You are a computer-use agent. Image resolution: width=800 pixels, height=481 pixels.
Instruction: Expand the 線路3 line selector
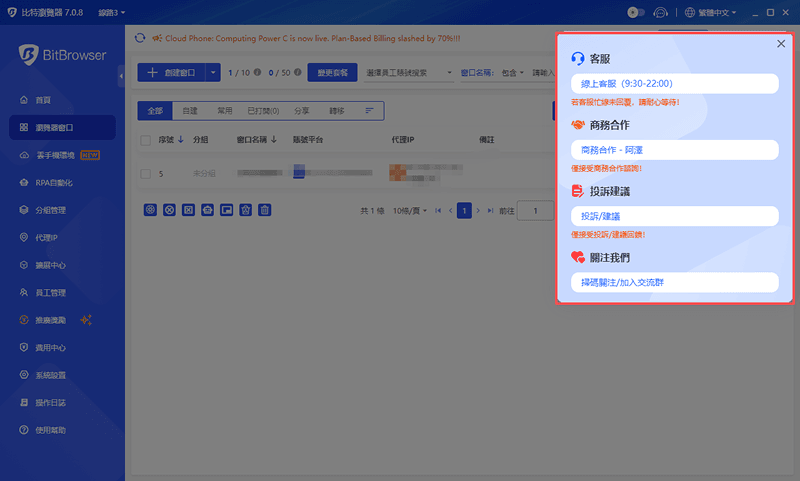coord(108,12)
